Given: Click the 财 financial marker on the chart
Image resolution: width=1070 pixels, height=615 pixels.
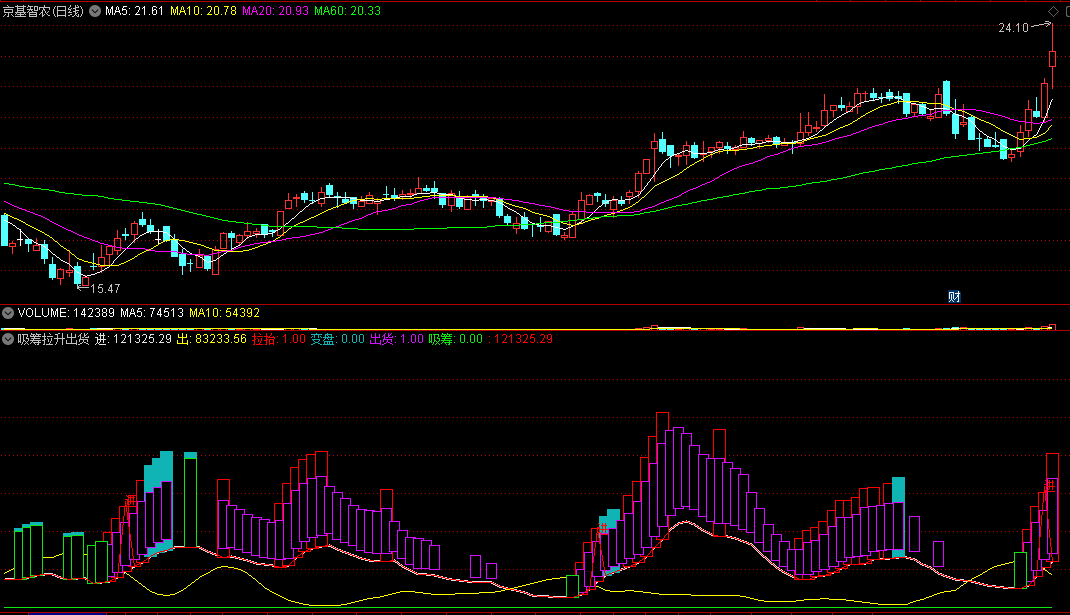Looking at the screenshot, I should (x=954, y=296).
